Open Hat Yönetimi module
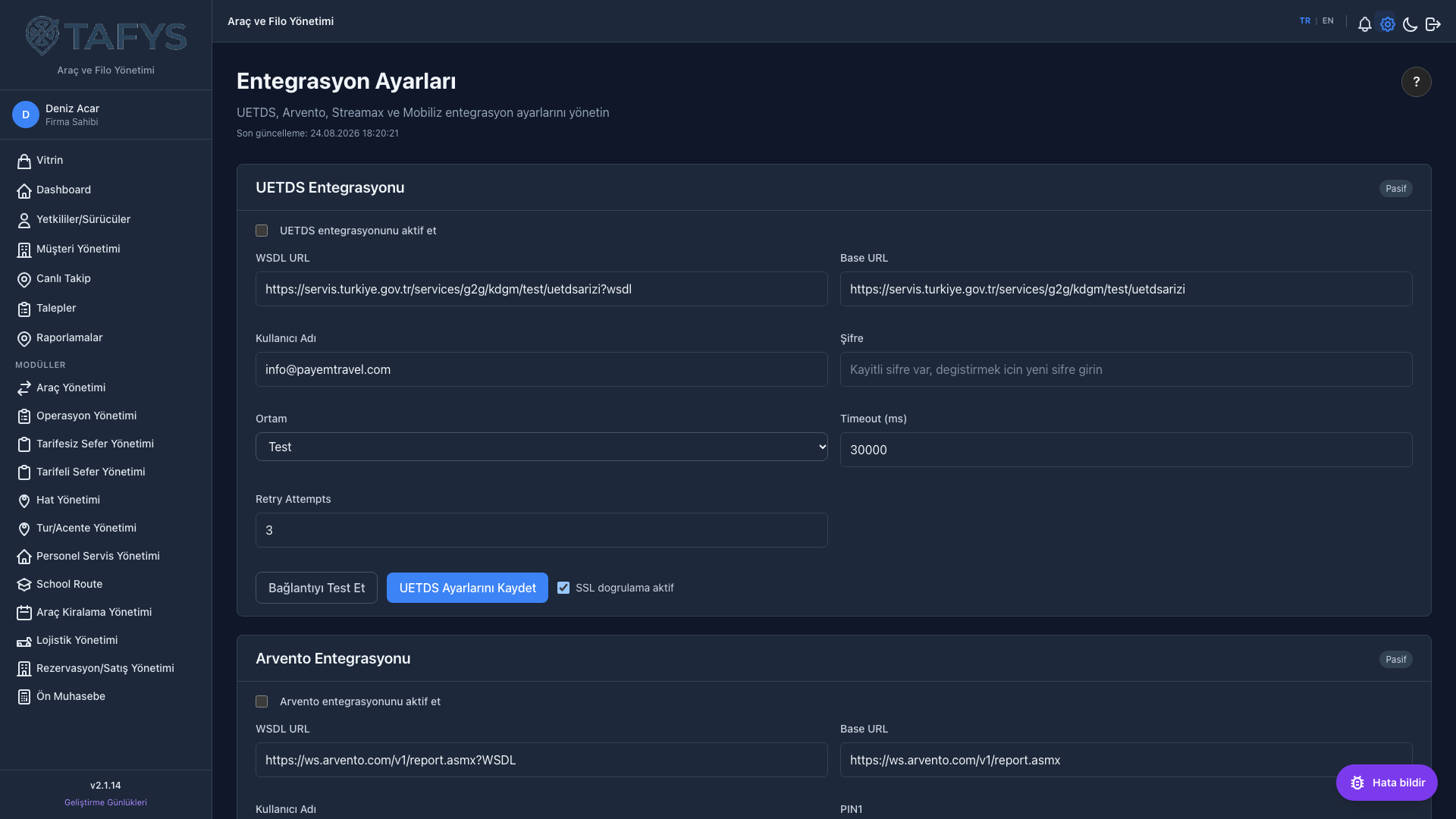 (x=105, y=500)
